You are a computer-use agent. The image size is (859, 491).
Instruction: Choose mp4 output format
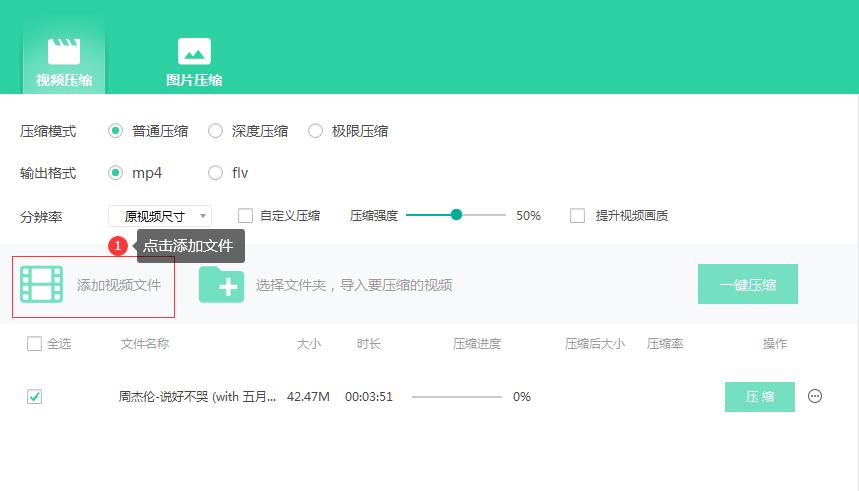tap(115, 173)
